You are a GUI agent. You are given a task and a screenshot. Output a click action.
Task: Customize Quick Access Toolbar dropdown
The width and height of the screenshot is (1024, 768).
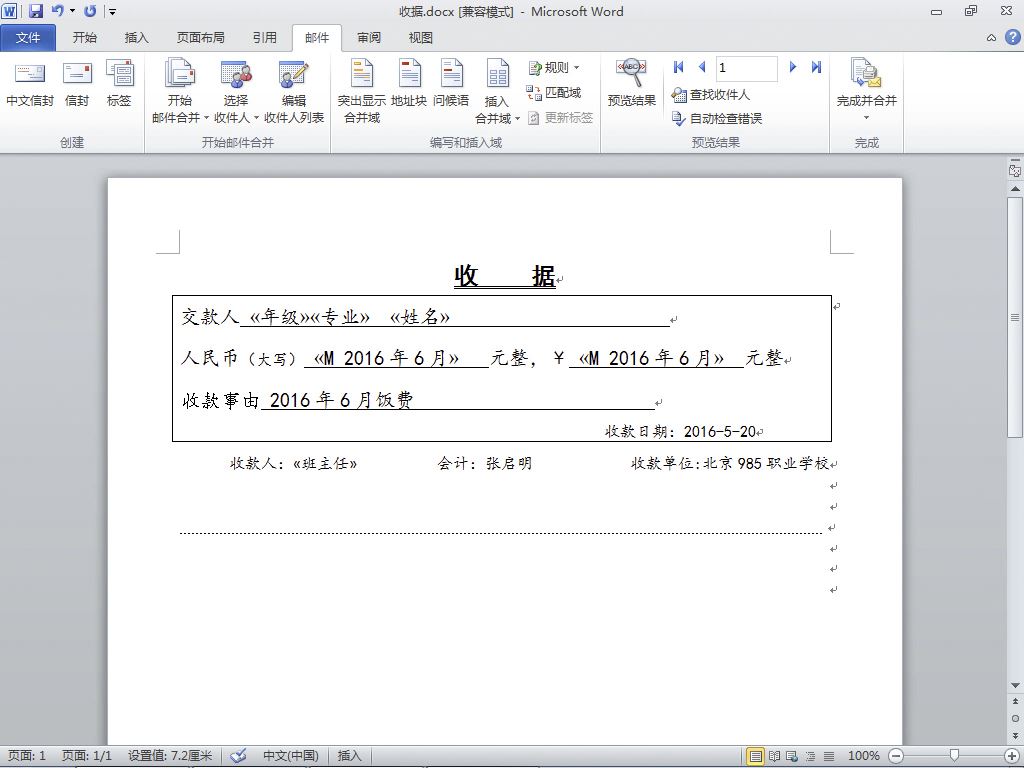pos(112,11)
